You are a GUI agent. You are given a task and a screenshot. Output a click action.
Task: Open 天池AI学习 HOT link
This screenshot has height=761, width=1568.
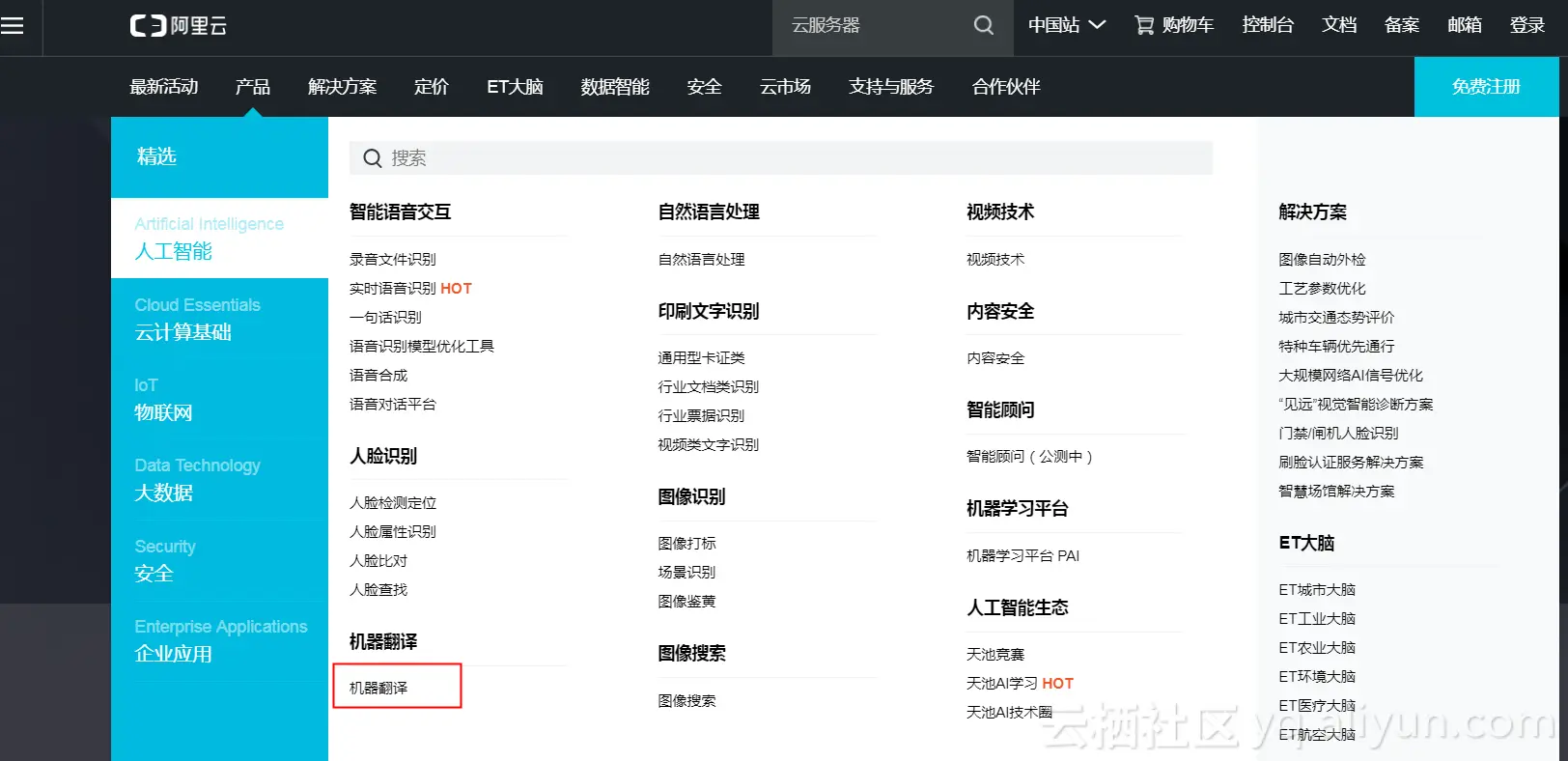(1020, 684)
